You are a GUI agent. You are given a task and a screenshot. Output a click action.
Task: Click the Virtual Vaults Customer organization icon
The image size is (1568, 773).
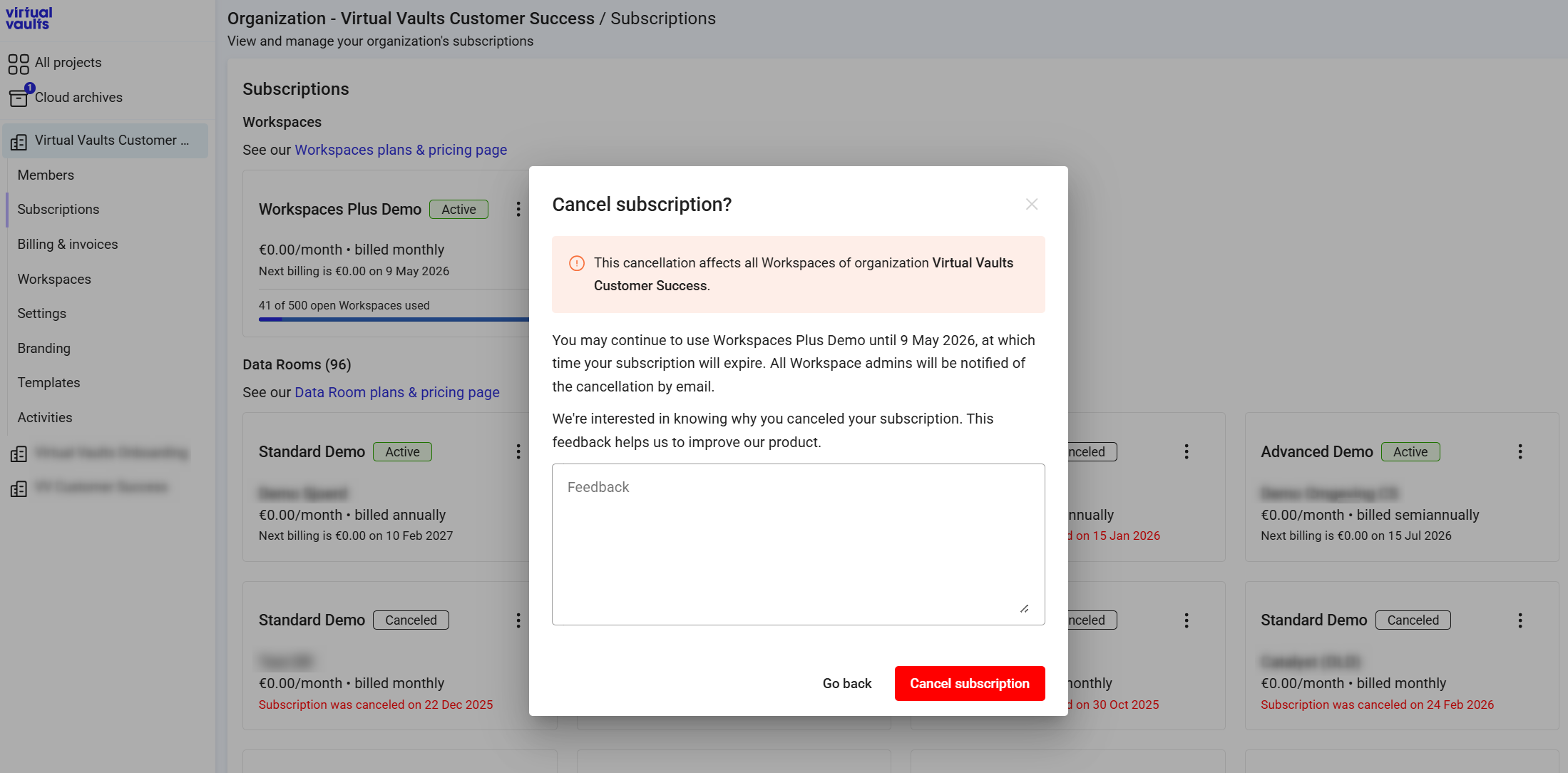coord(19,142)
